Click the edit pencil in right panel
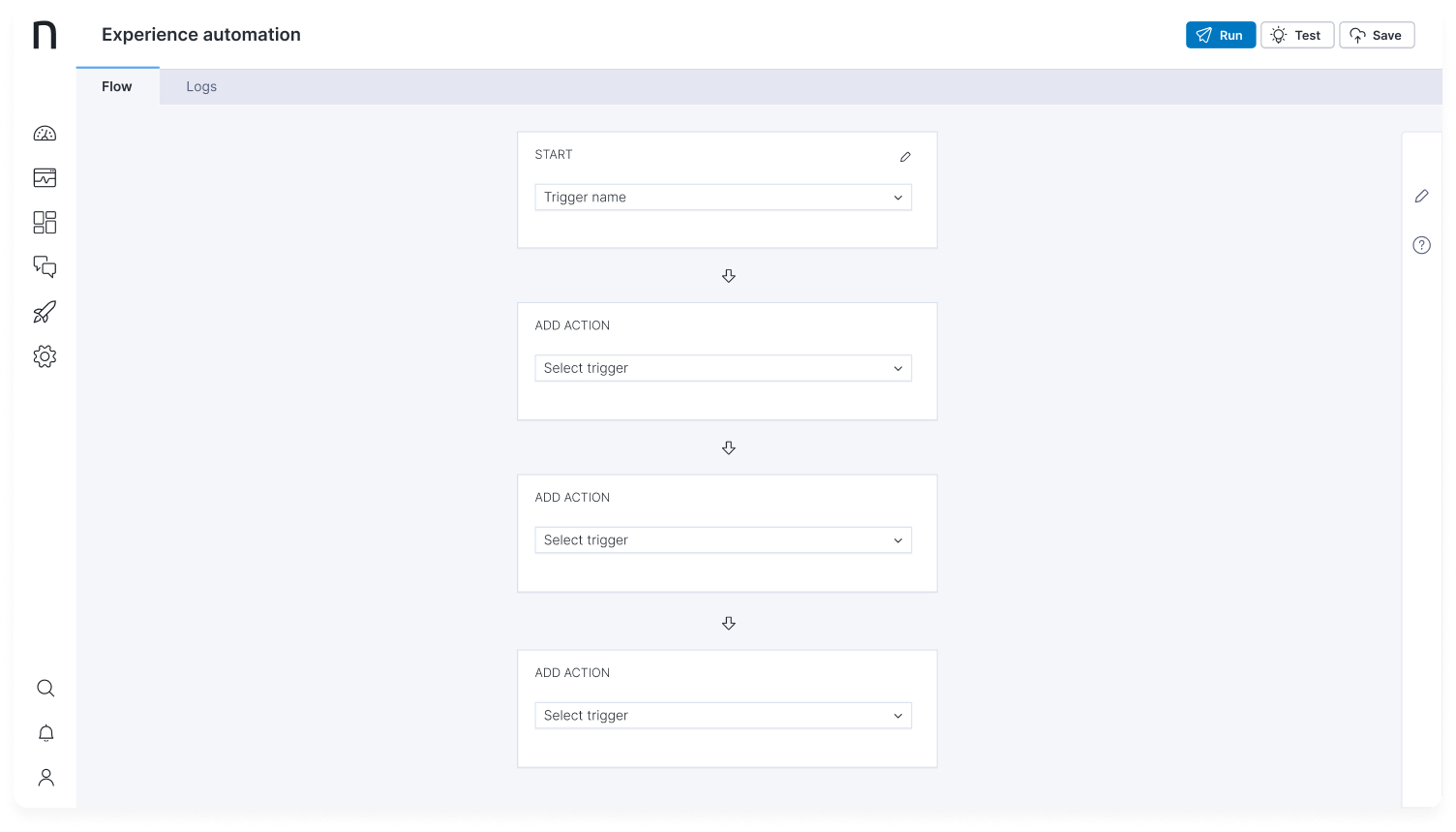This screenshot has height=832, width=1456. 1421,197
